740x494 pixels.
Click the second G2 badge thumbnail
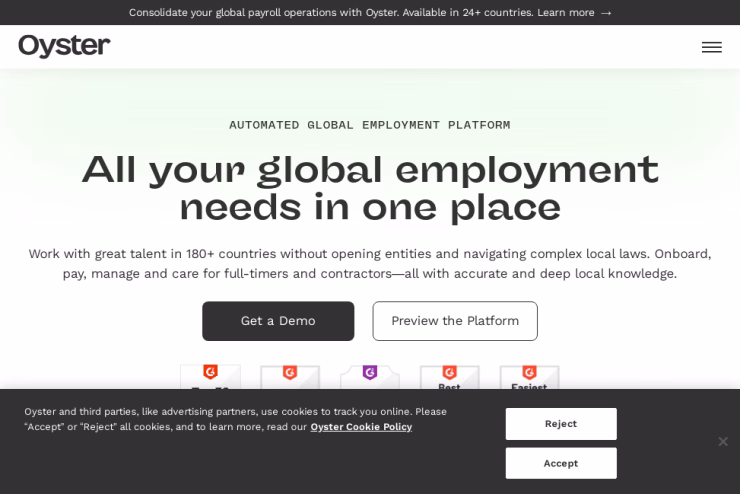coord(290,377)
